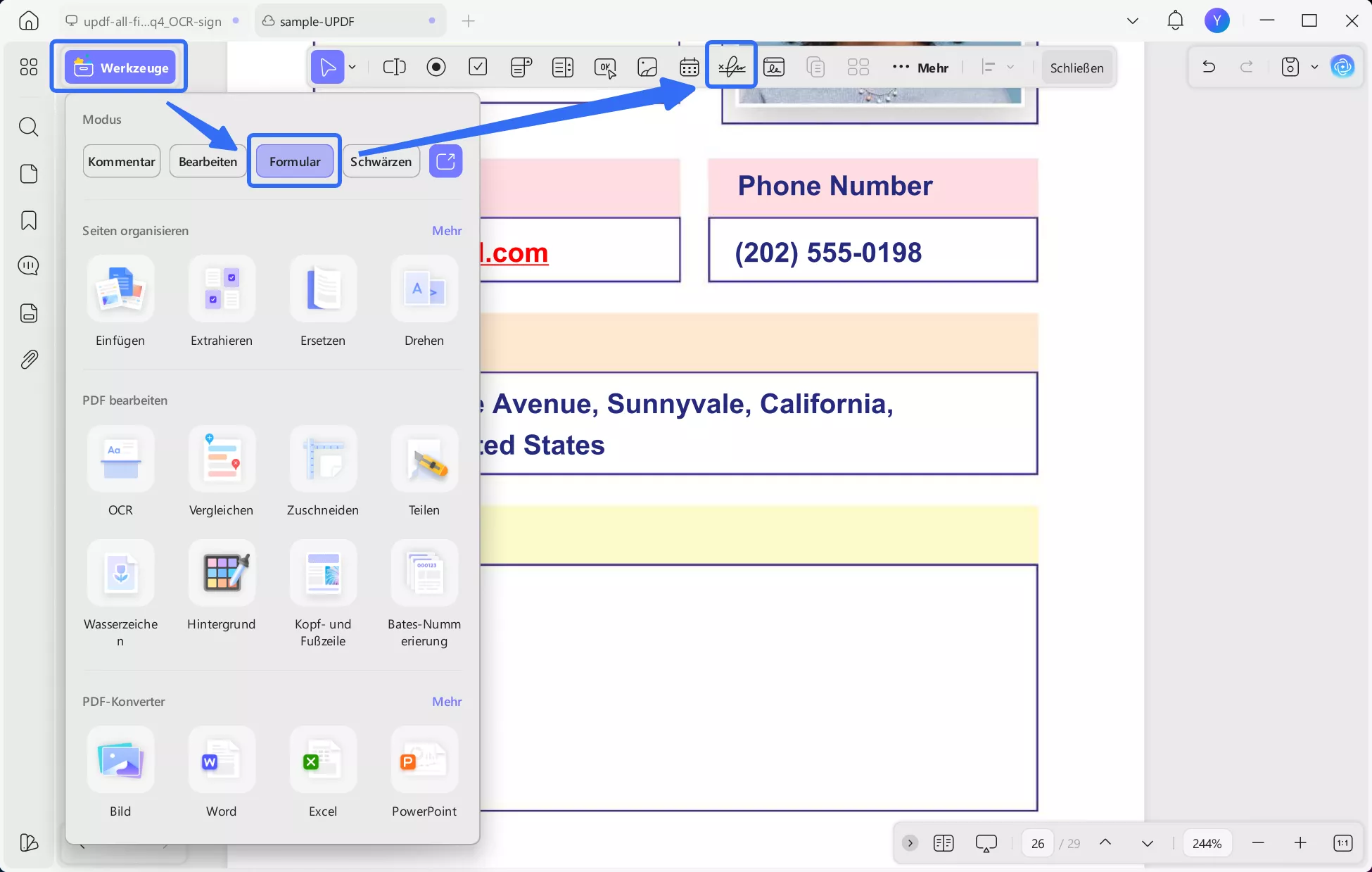Insert a date field using the calendar icon
Image resolution: width=1372 pixels, height=872 pixels.
pos(689,68)
